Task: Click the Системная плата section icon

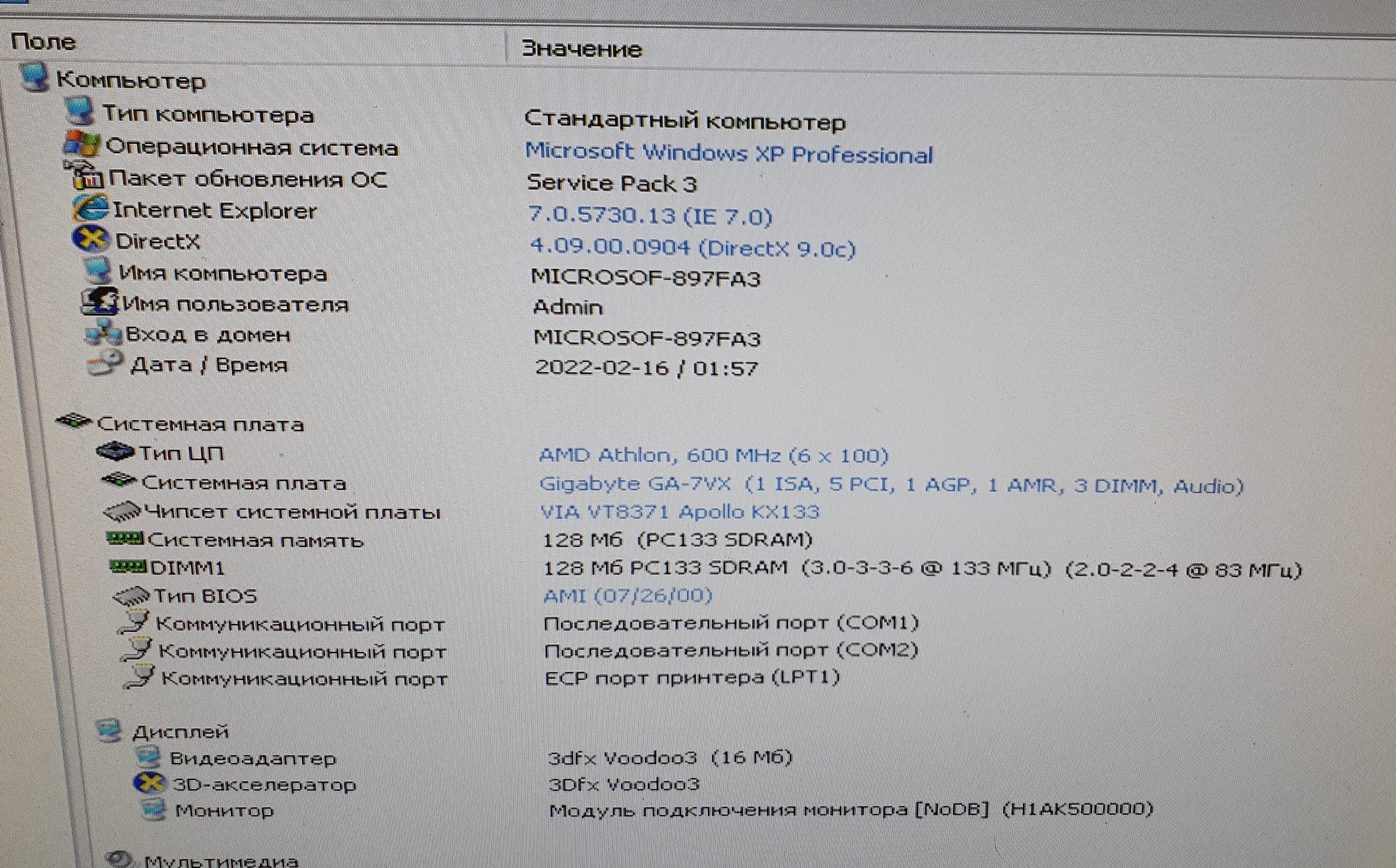Action: 74,422
